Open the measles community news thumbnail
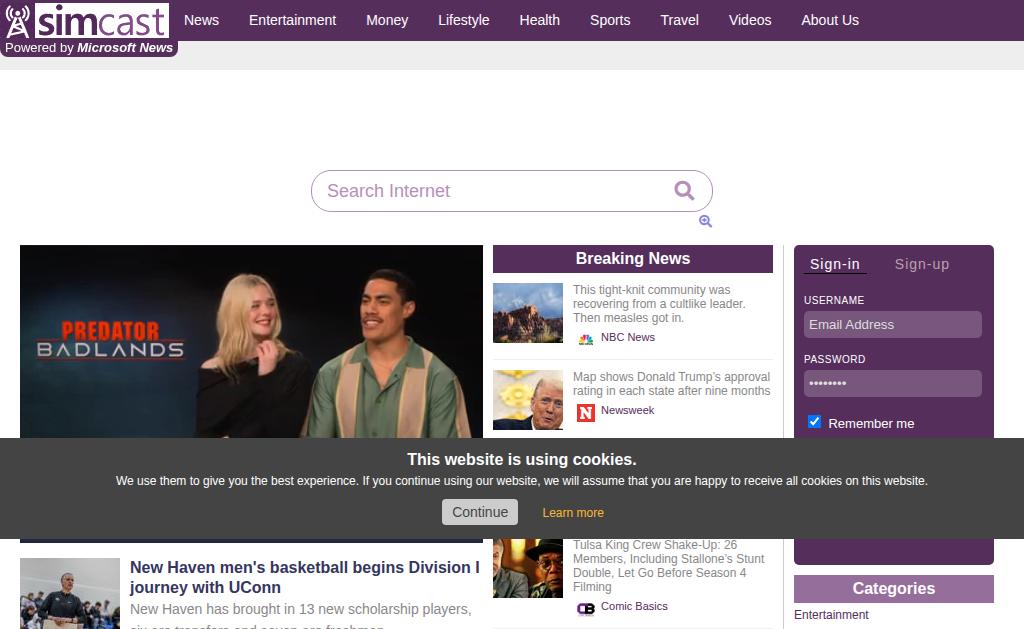The height and width of the screenshot is (629, 1024). pyautogui.click(x=528, y=313)
